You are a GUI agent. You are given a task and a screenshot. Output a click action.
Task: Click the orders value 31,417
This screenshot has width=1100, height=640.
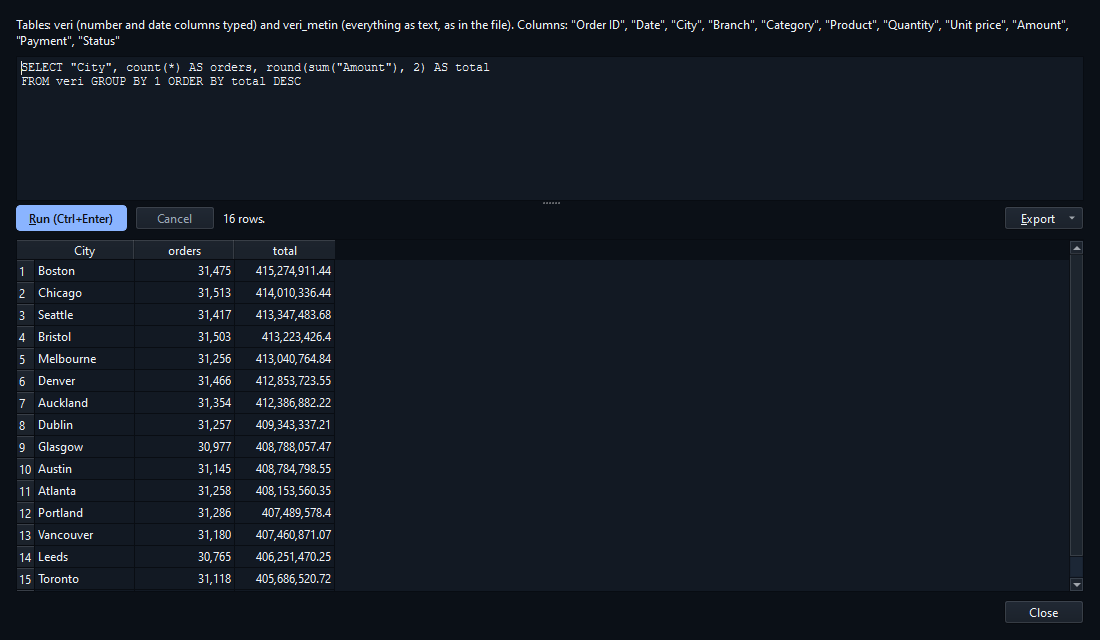pos(185,315)
